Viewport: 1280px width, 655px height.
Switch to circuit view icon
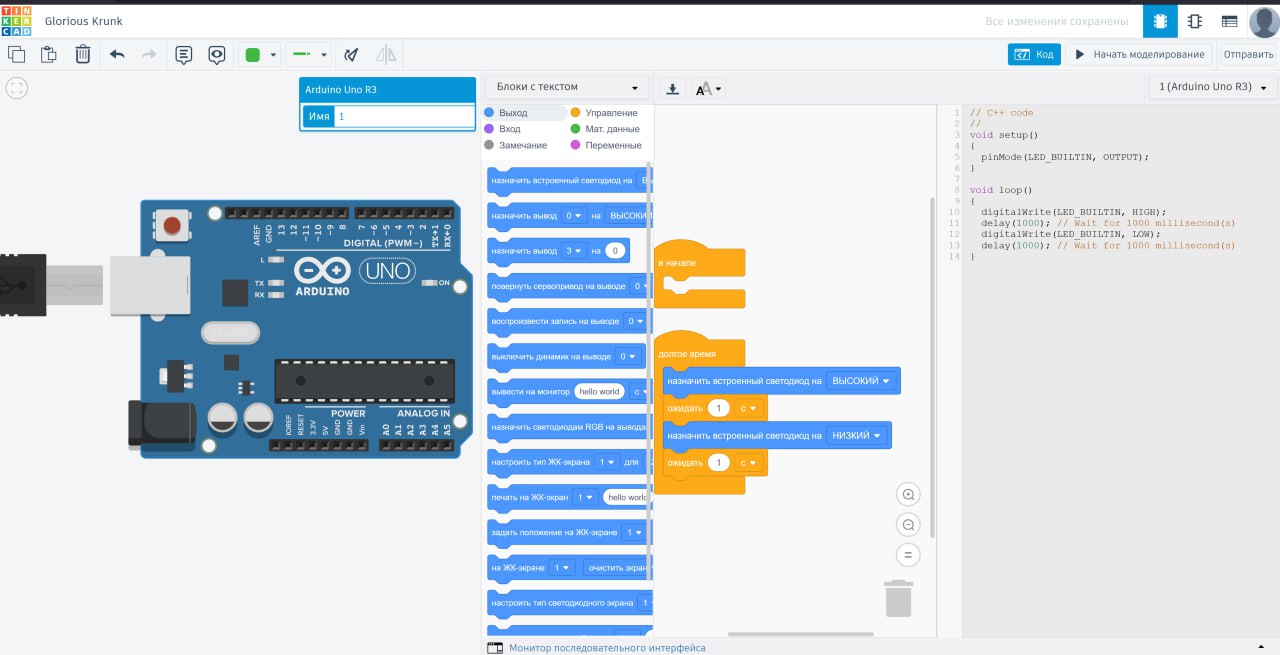point(1160,21)
